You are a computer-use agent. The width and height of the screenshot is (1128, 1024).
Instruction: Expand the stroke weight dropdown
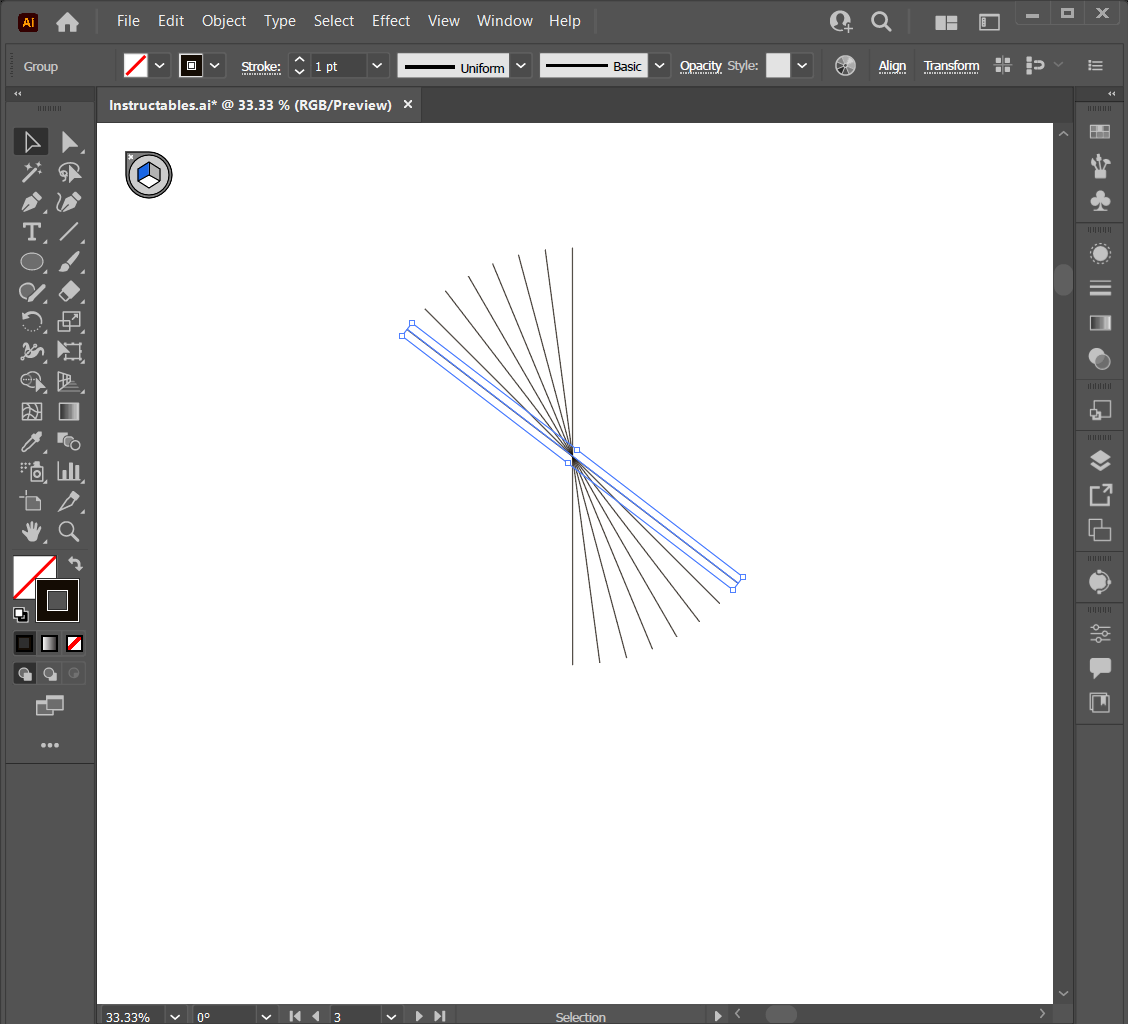point(377,65)
